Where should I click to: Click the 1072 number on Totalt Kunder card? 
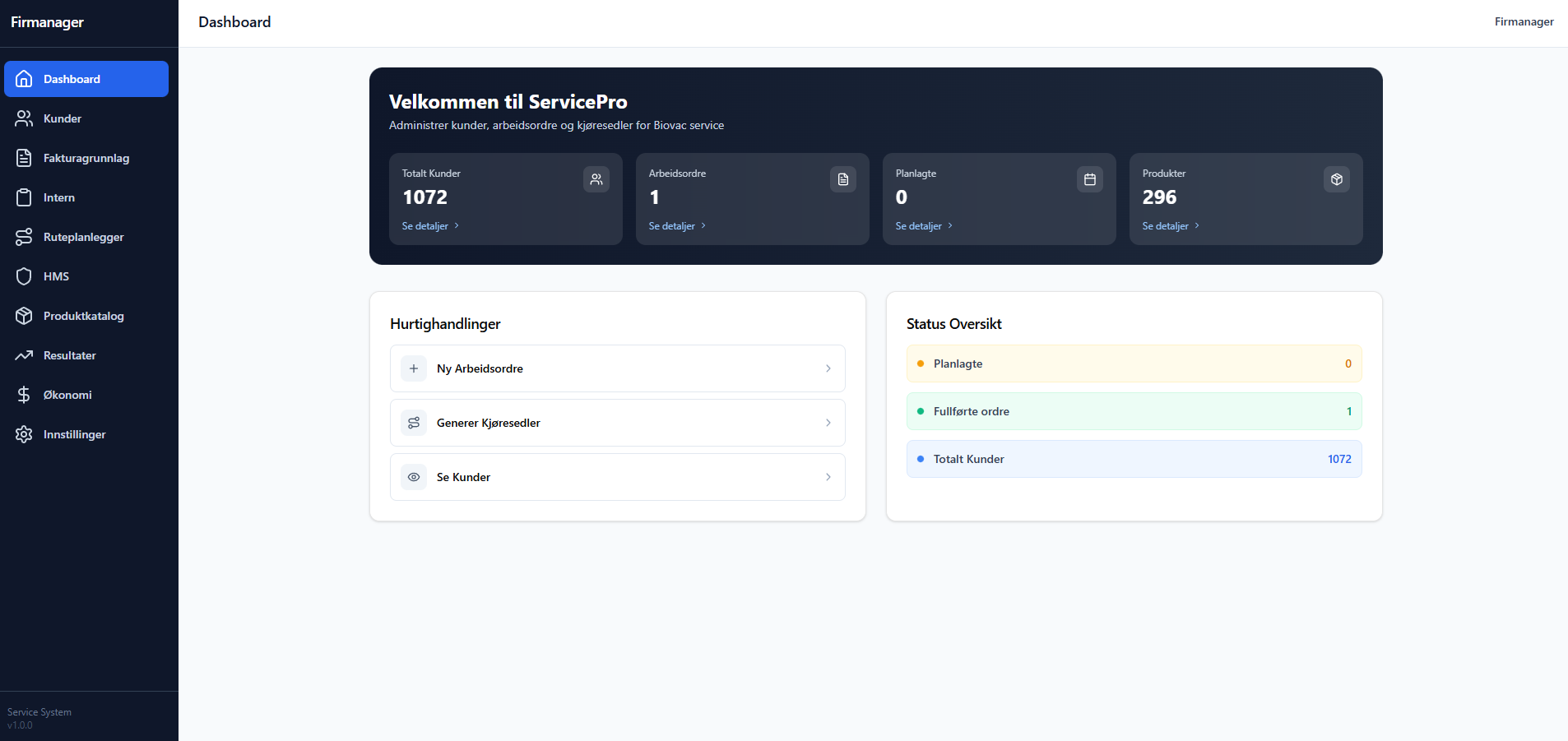point(425,197)
